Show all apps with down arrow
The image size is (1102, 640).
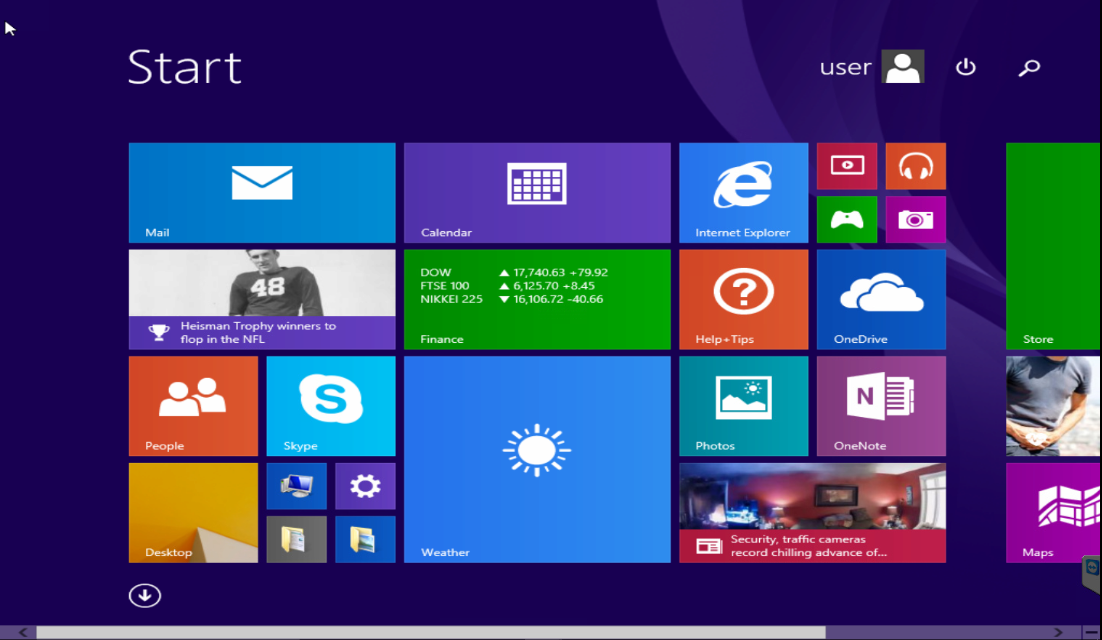[x=145, y=596]
